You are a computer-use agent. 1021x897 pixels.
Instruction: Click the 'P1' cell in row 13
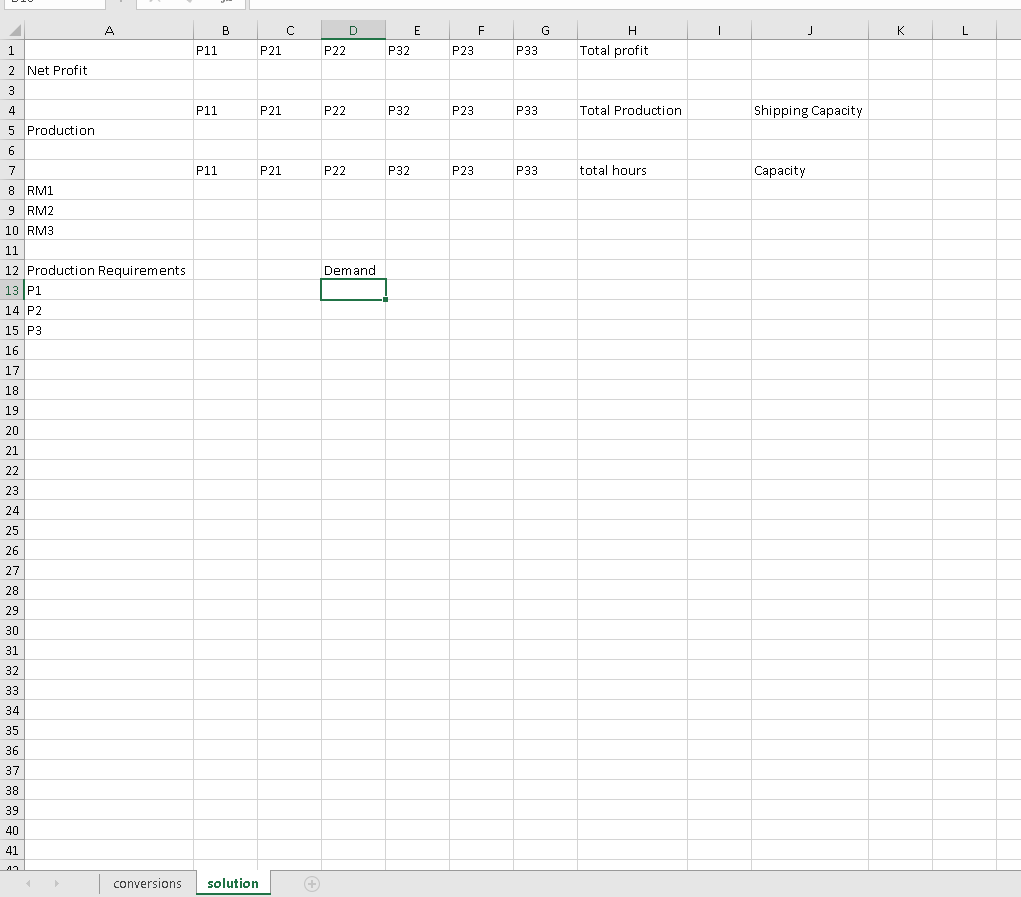[109, 290]
